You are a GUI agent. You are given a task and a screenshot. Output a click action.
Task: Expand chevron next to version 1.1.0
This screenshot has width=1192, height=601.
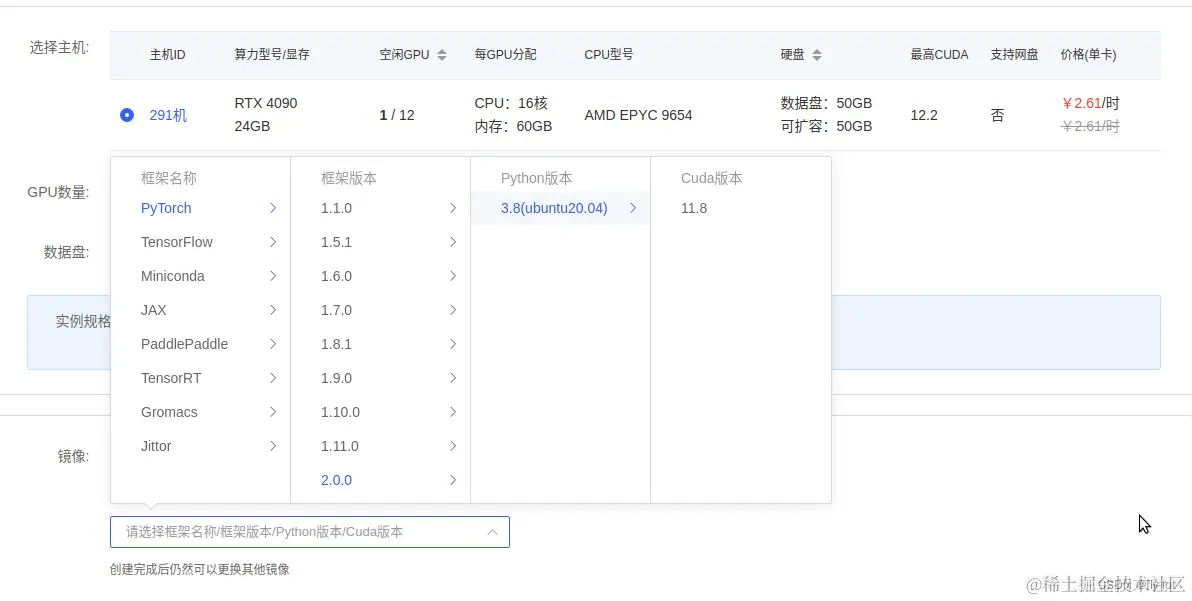pos(453,208)
